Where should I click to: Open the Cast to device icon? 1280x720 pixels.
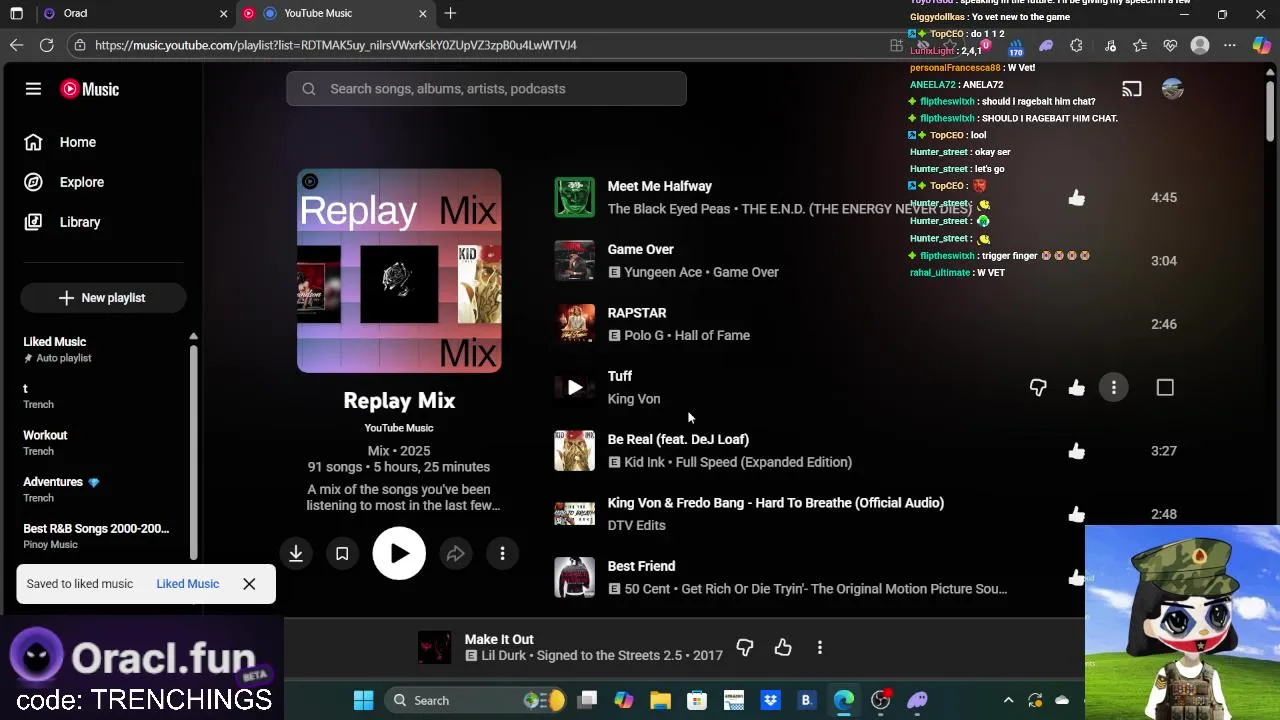[x=1131, y=89]
